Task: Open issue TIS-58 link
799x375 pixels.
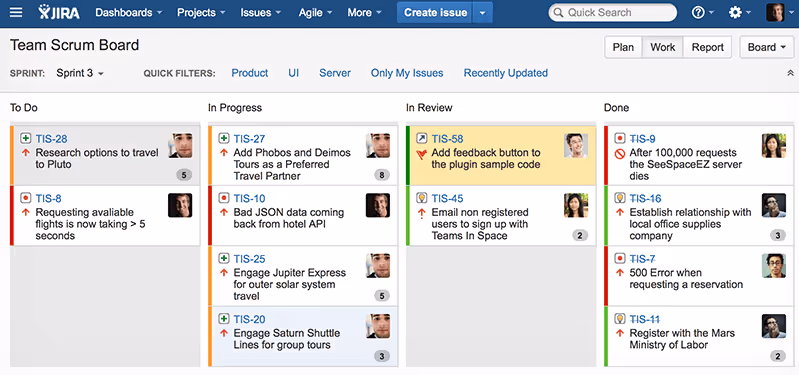Action: [447, 139]
